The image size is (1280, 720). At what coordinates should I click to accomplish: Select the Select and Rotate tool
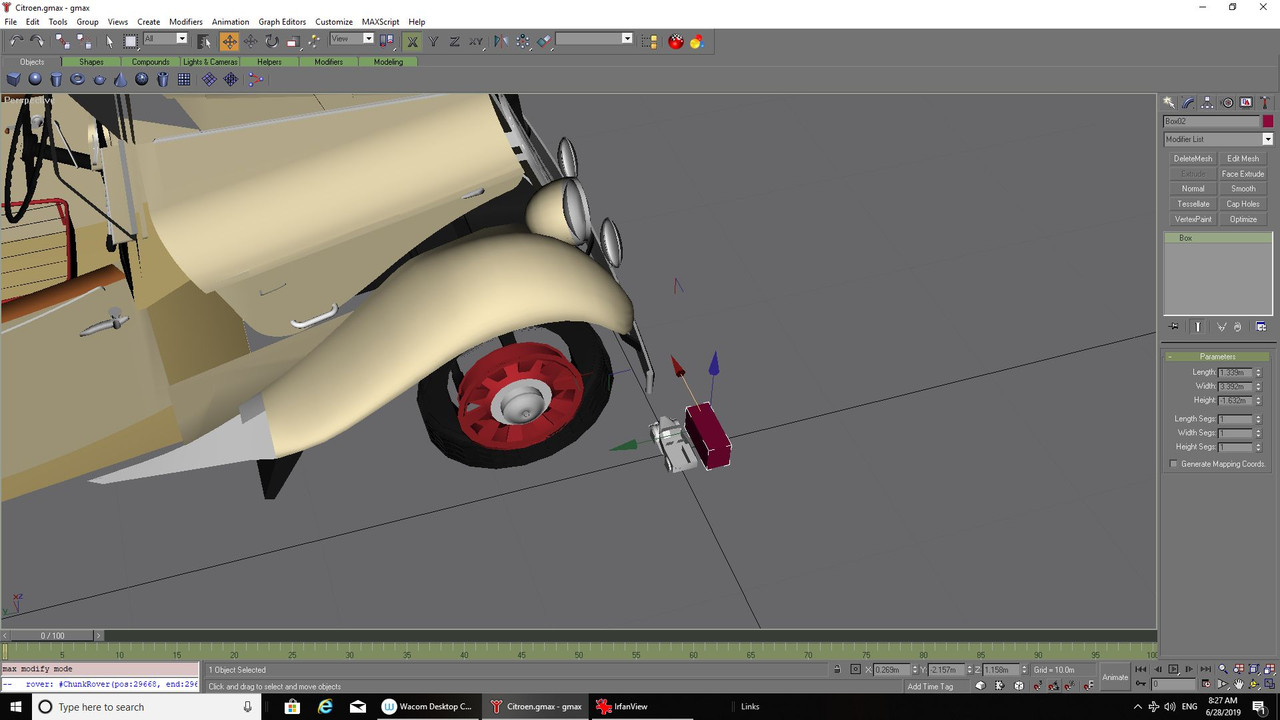(271, 41)
